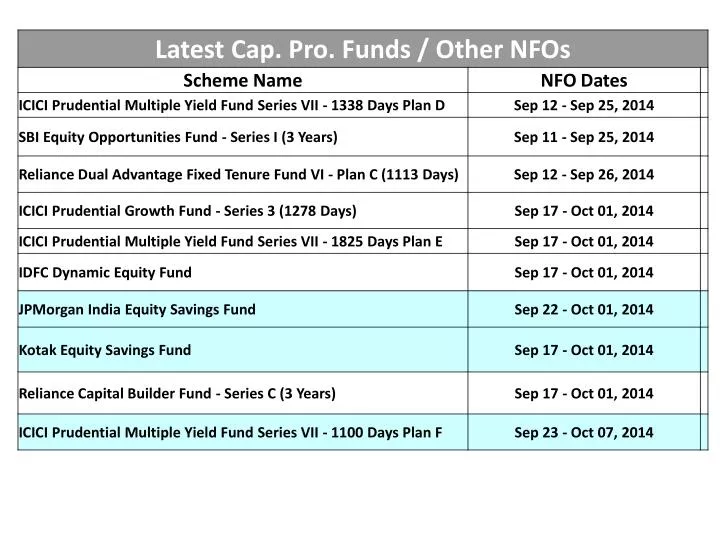Image resolution: width=720 pixels, height=540 pixels.
Task: Select SBI Equity Opportunities Fund Series I
Action: (178, 137)
